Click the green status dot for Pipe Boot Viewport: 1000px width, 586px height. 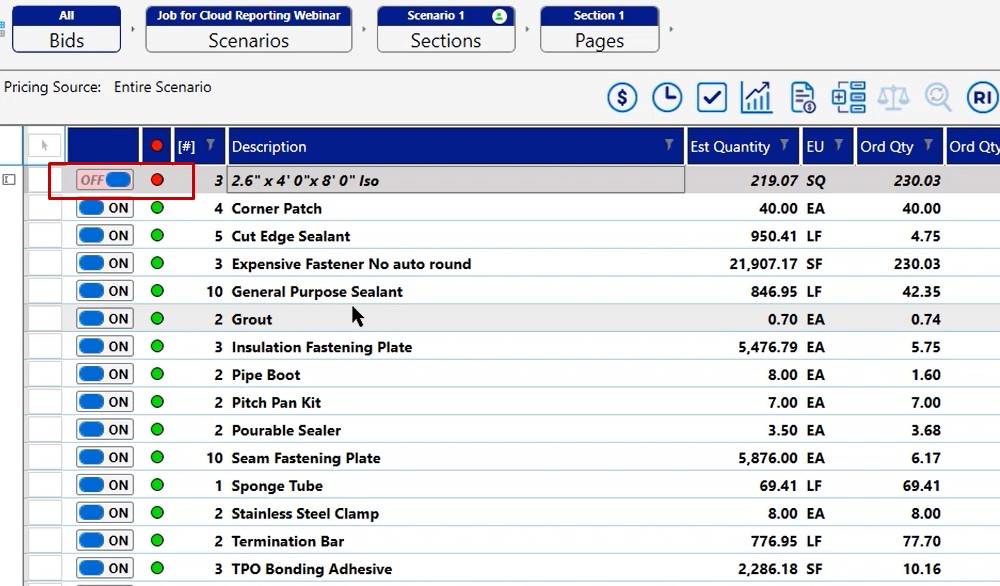[157, 375]
